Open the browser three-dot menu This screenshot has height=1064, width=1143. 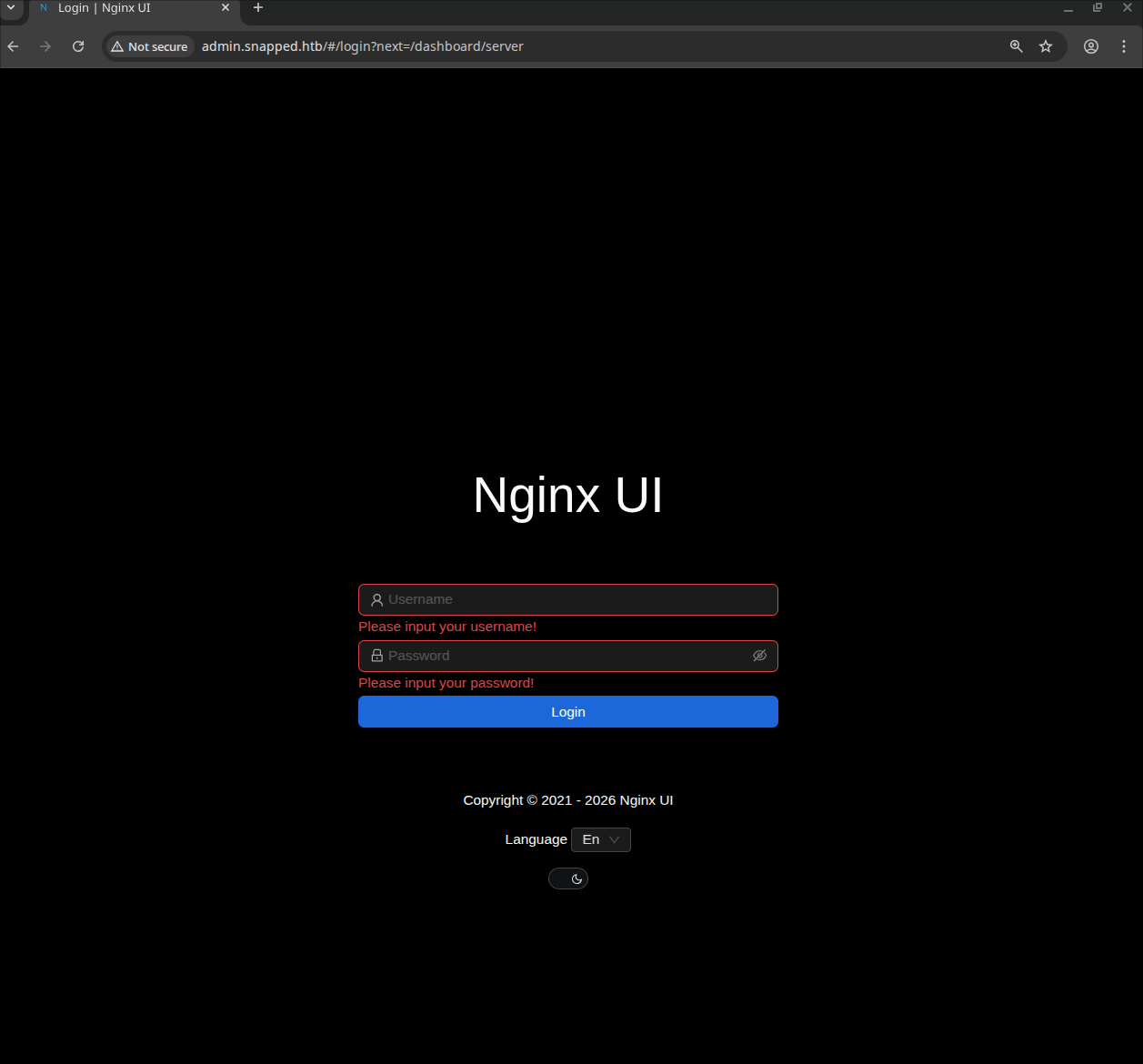click(x=1124, y=46)
